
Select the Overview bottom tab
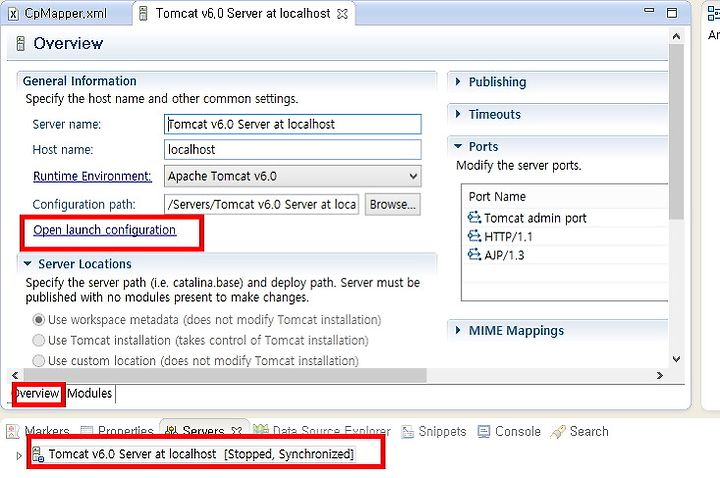click(37, 394)
